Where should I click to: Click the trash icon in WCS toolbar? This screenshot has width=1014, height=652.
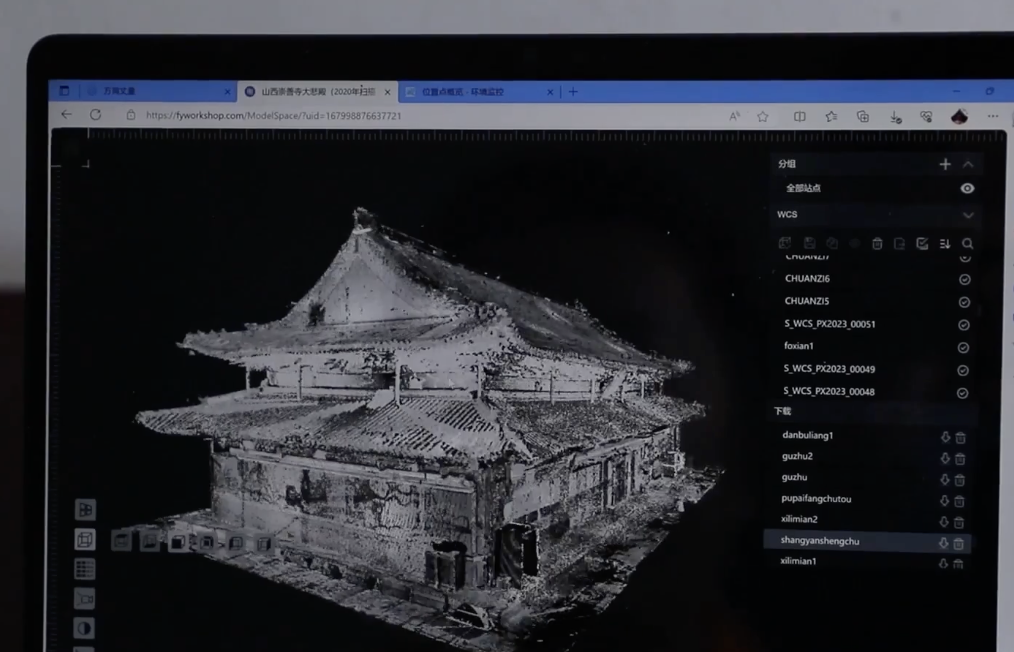(877, 243)
